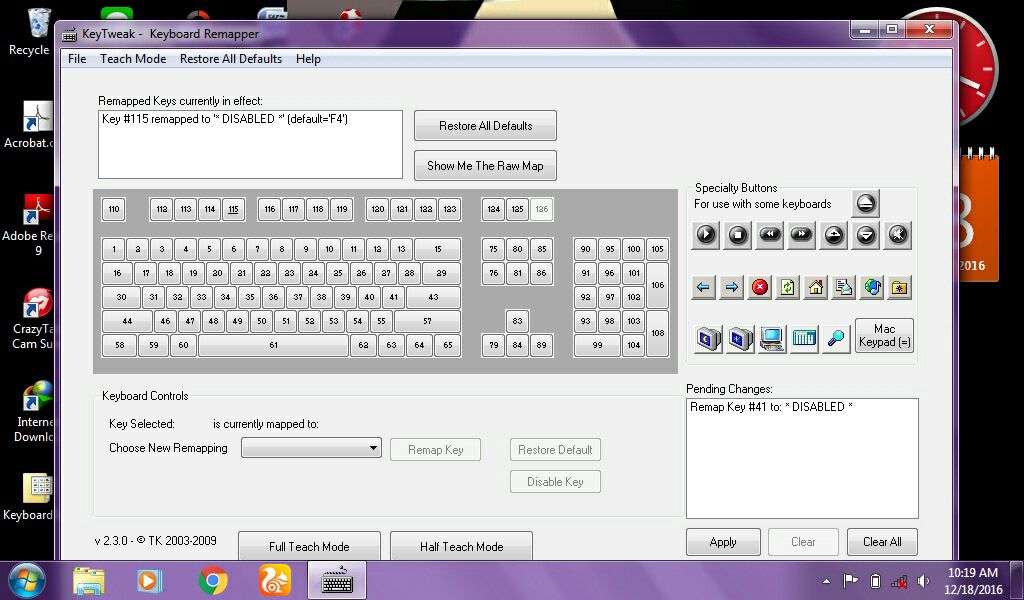This screenshot has width=1024, height=600.
Task: Click the Remap Key button
Action: point(436,449)
